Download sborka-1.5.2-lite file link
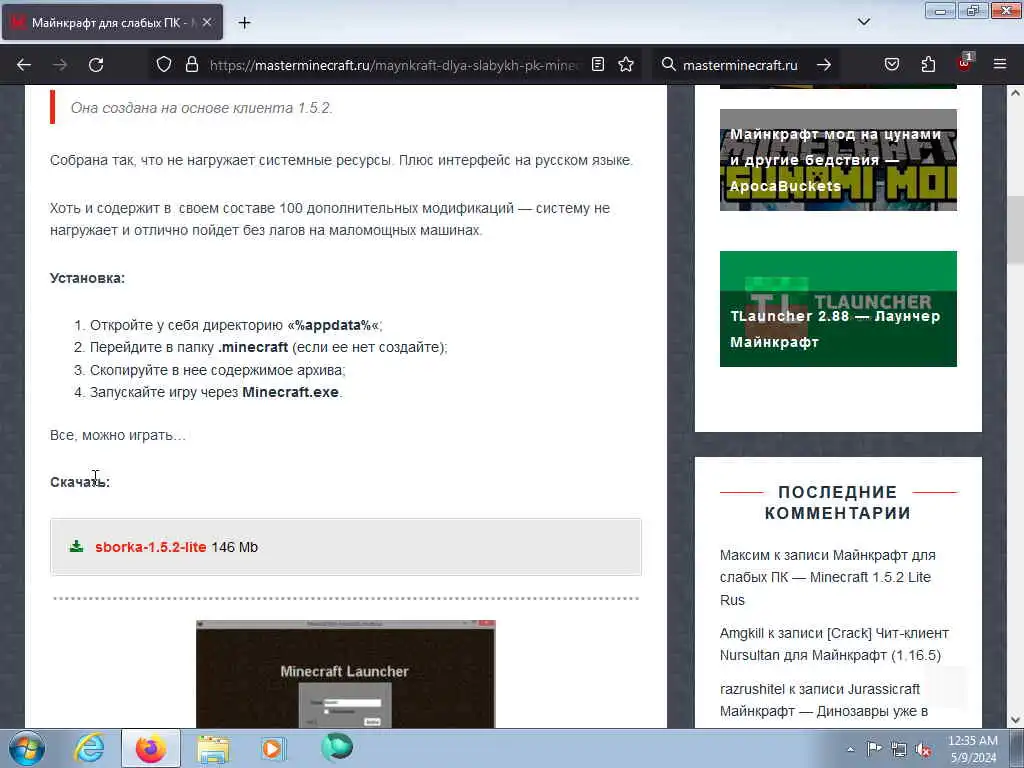Image resolution: width=1024 pixels, height=768 pixels. (151, 547)
